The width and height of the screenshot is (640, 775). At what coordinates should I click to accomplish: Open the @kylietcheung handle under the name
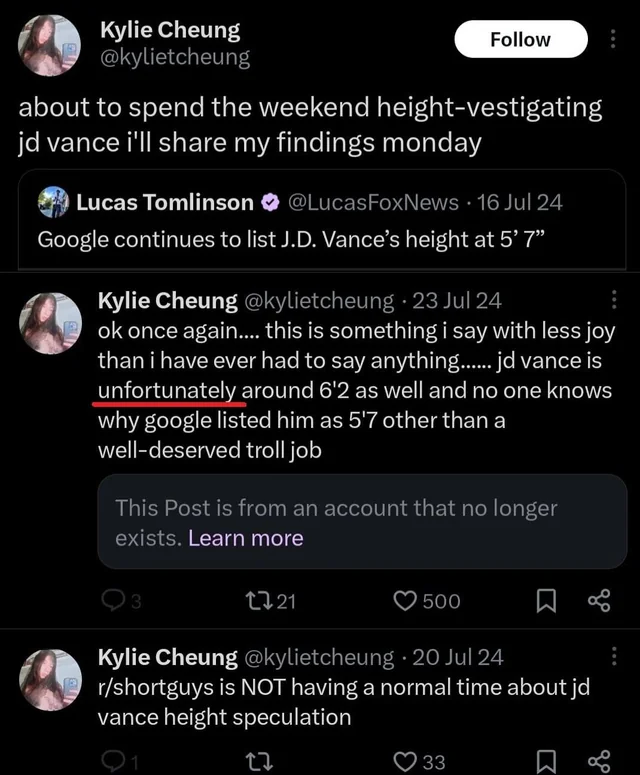[175, 57]
